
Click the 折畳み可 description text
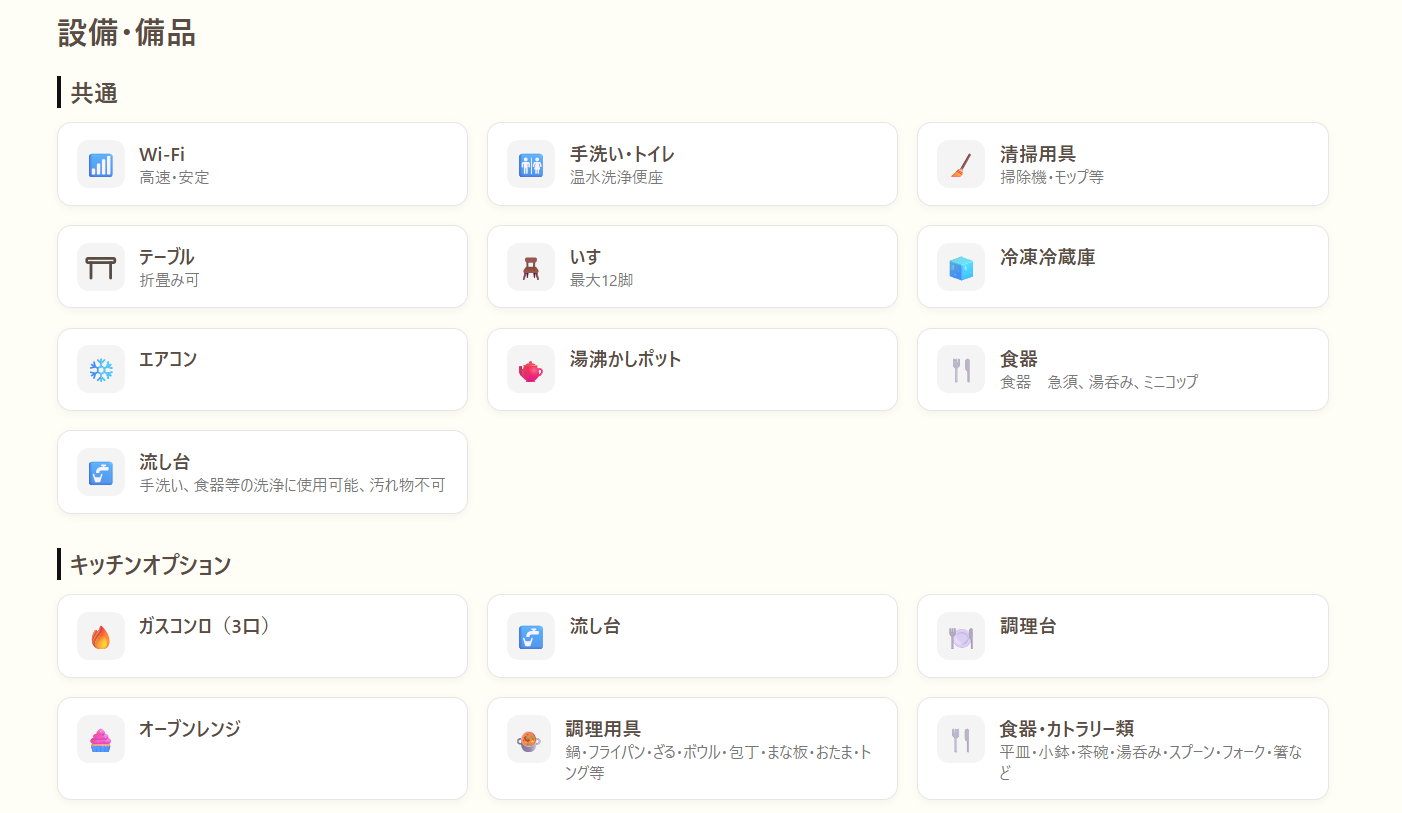pos(170,281)
